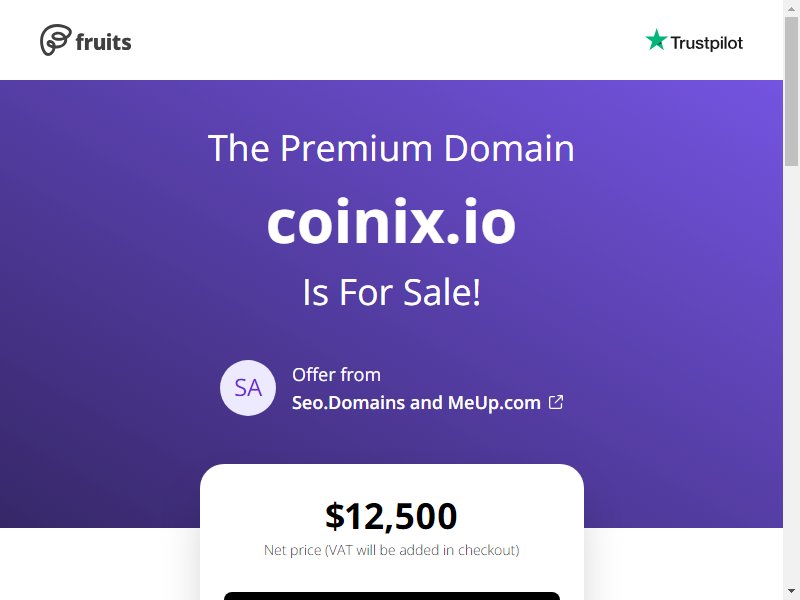Click "The Premium Domain" heading text
The image size is (800, 600).
point(391,148)
